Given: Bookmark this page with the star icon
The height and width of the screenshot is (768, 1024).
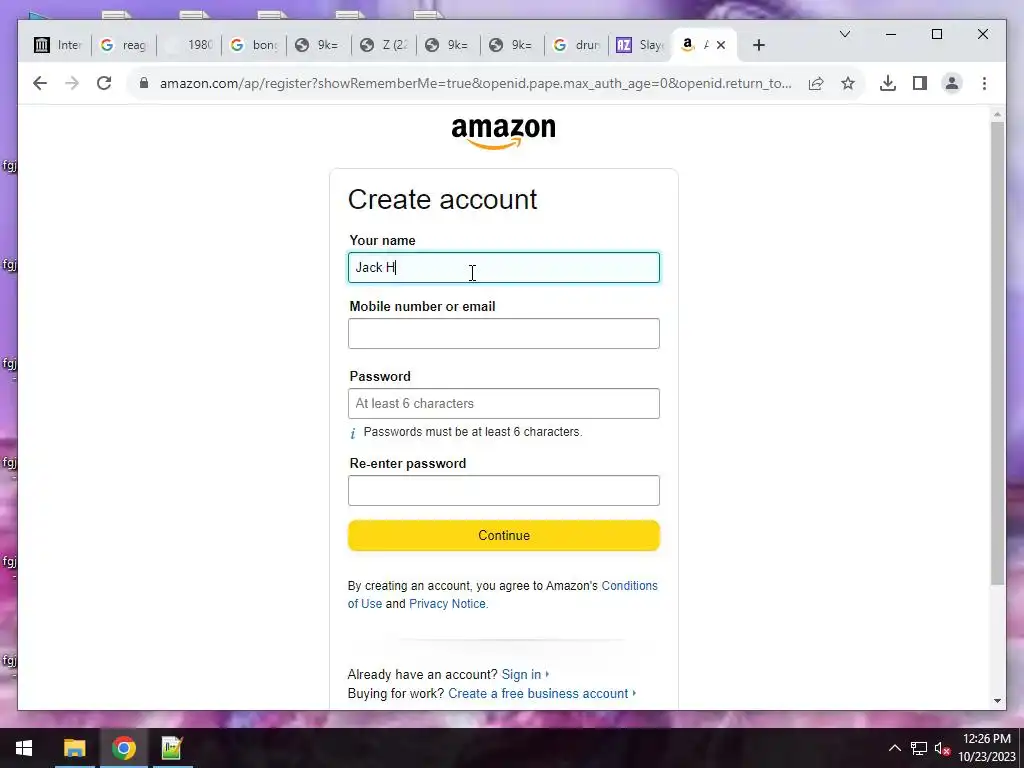Looking at the screenshot, I should click(x=848, y=83).
